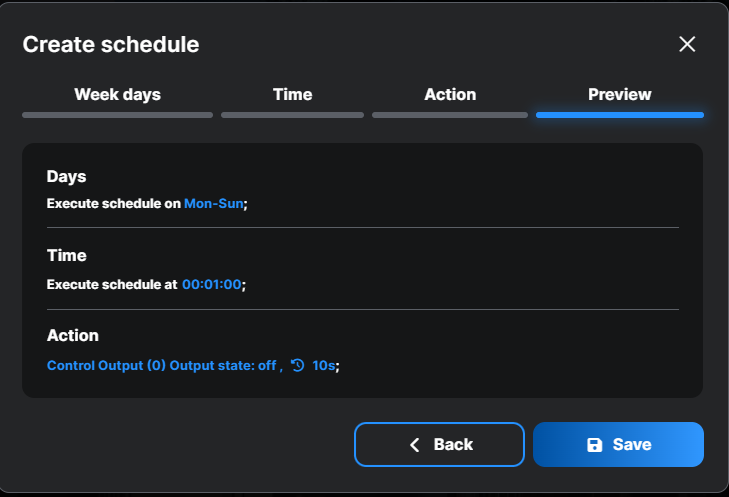This screenshot has width=729, height=497.
Task: Click the 10s duration value
Action: [x=323, y=366]
